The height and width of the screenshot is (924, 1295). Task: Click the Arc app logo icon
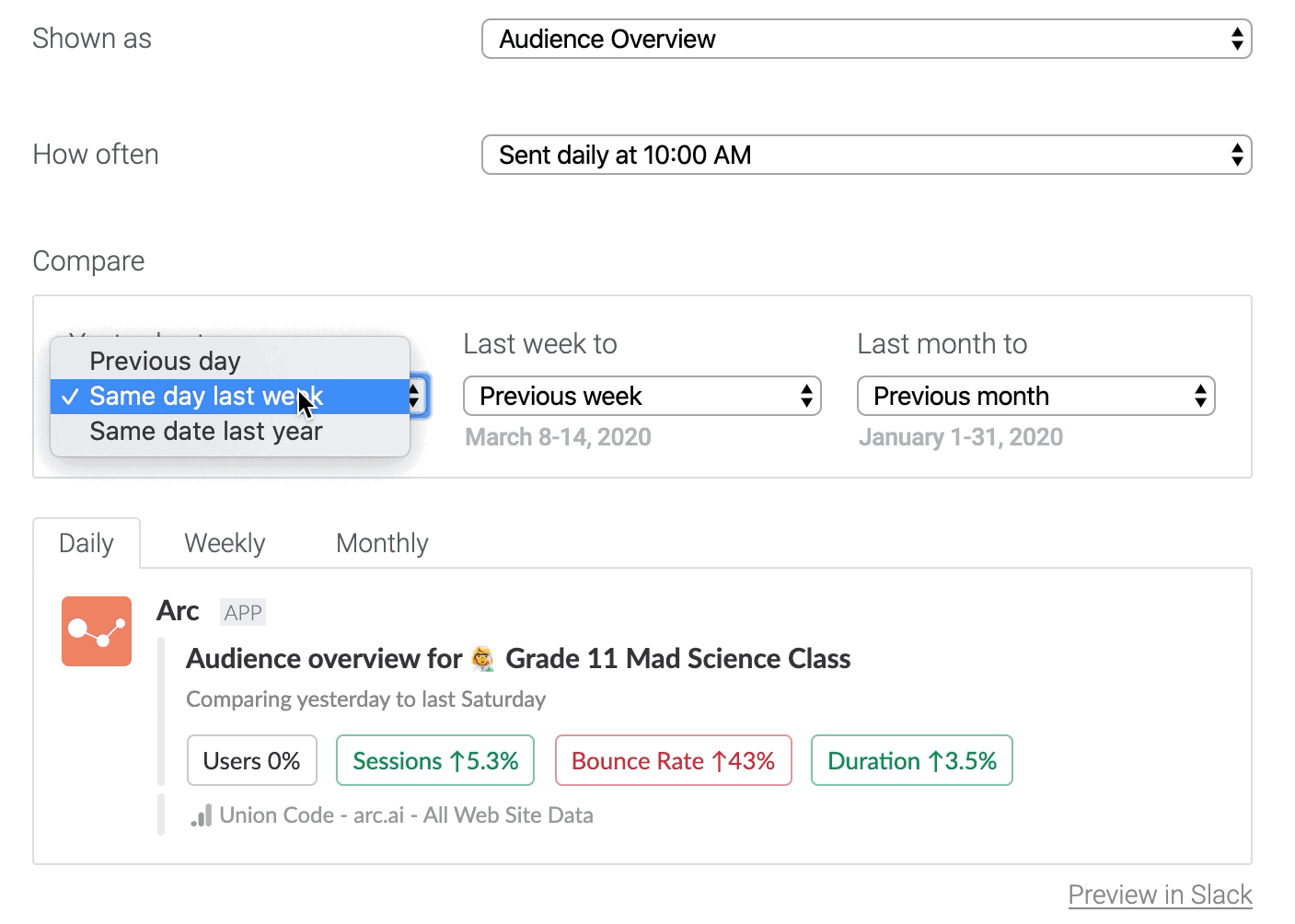click(x=97, y=631)
